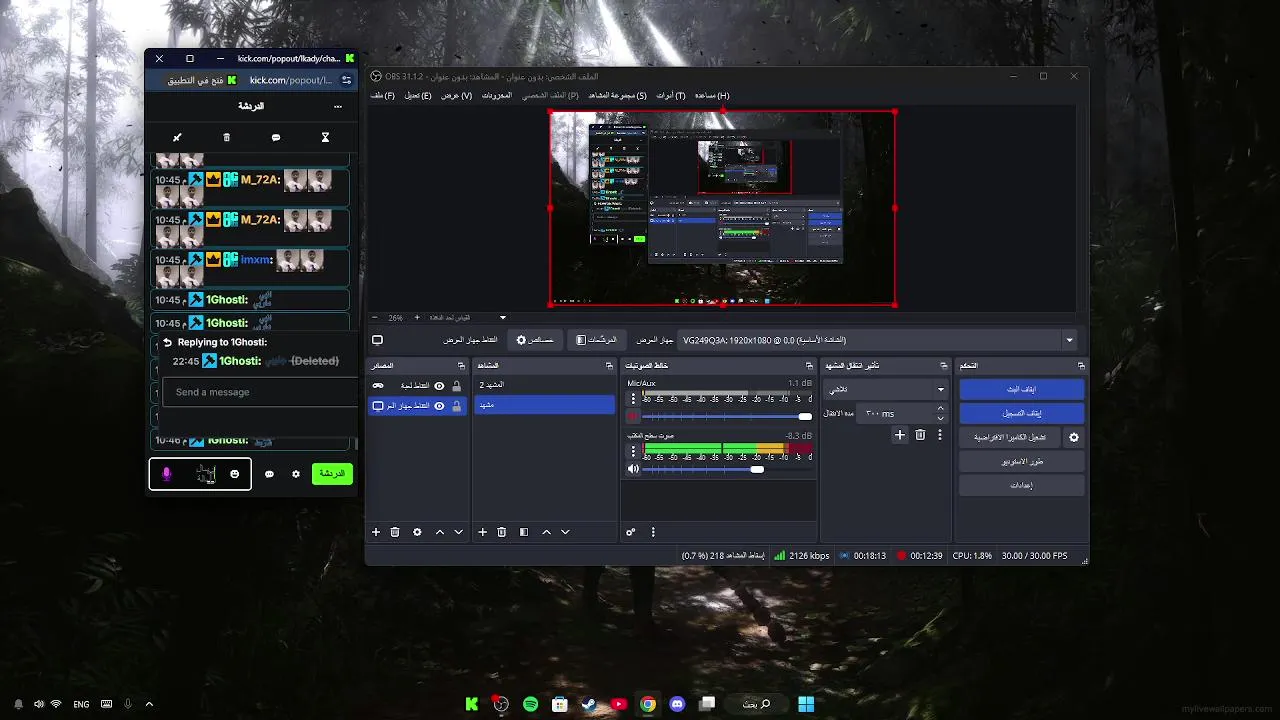Open File (F) menu in OBS
Viewport: 1280px width, 720px height.
point(383,96)
